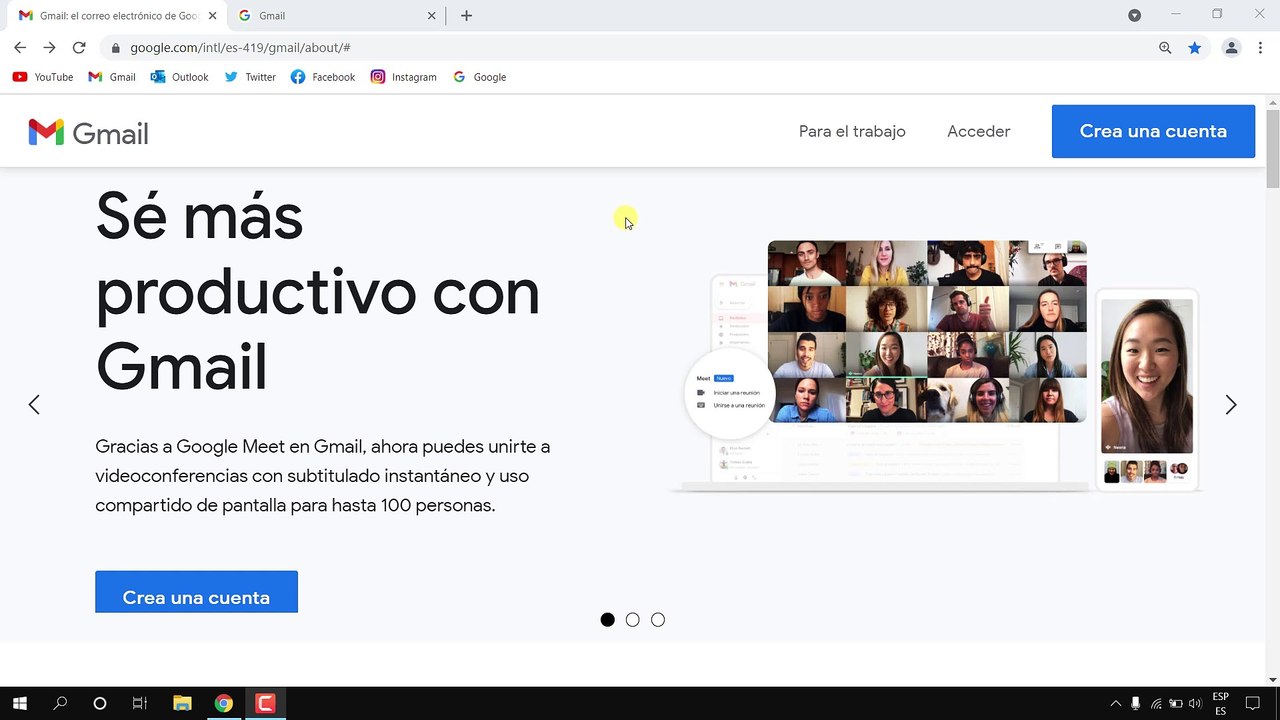The width and height of the screenshot is (1280, 720).
Task: Click the Gmail logo on the page
Action: click(88, 132)
